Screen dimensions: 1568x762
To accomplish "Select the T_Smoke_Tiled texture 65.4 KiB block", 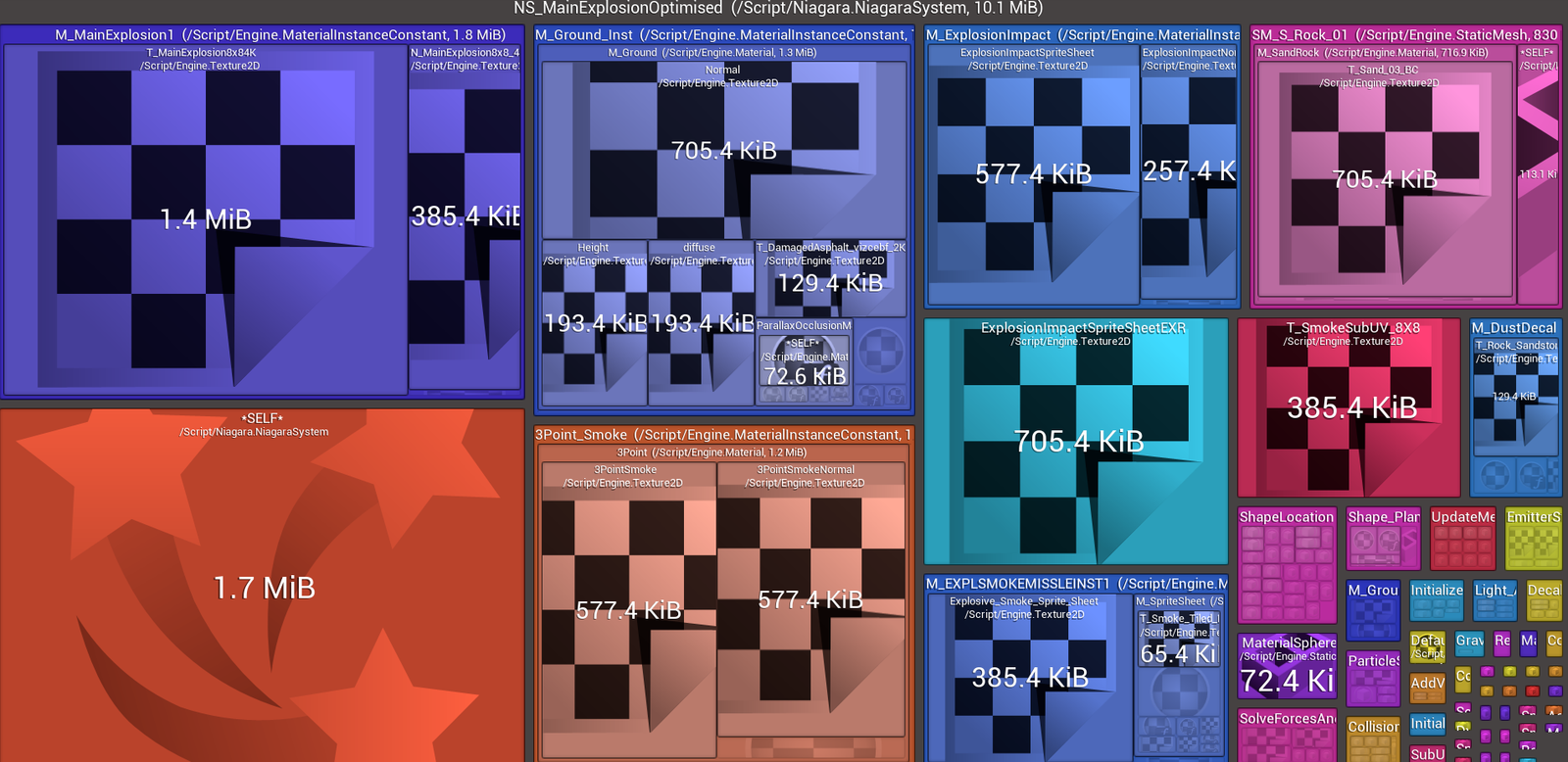I will coord(1179,639).
